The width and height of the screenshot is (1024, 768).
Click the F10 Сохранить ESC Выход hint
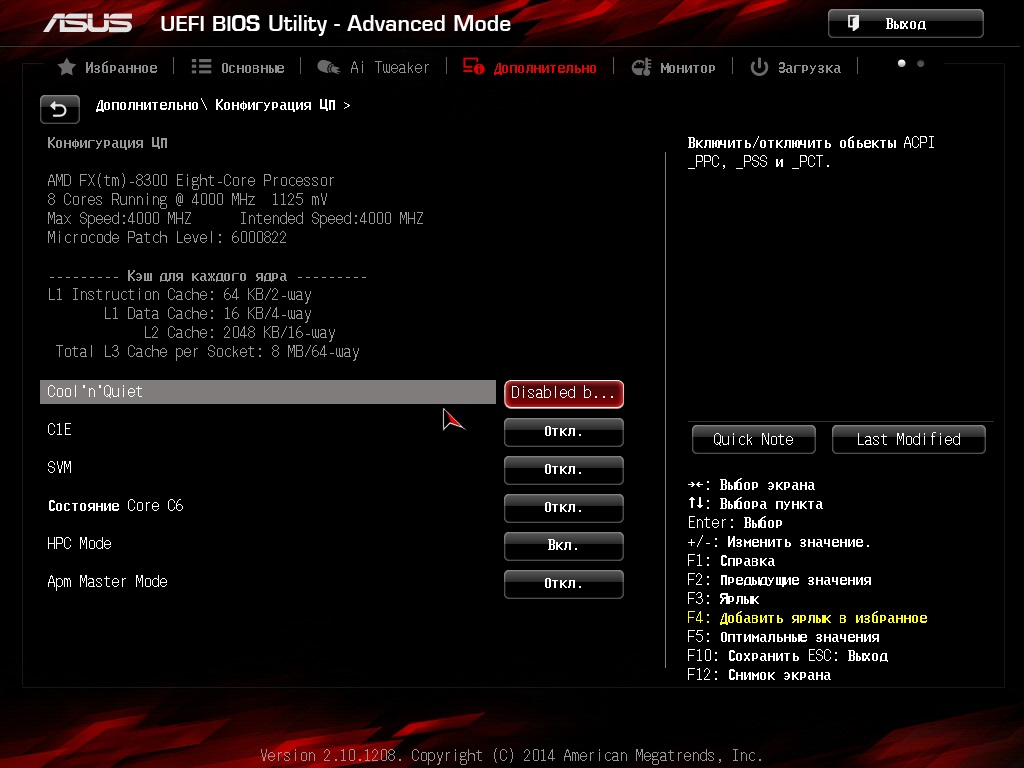point(788,656)
